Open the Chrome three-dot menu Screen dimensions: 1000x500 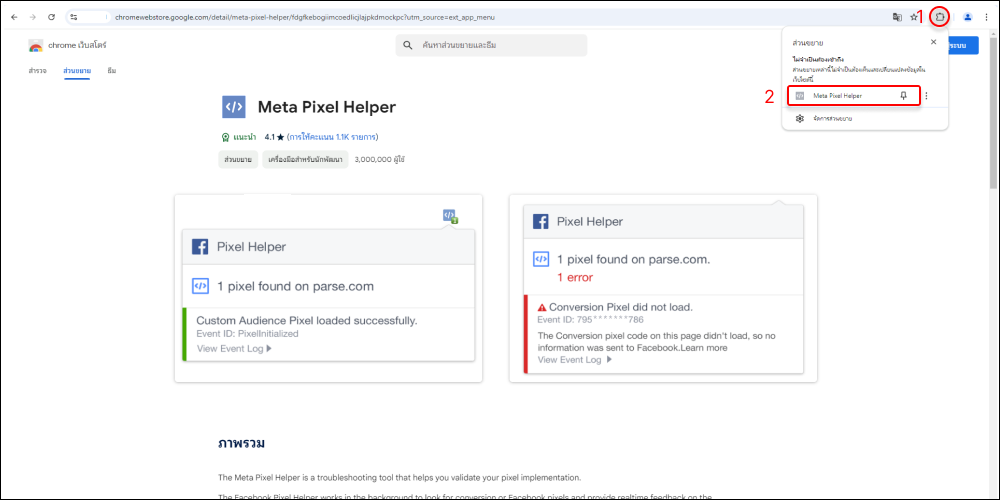coord(987,17)
